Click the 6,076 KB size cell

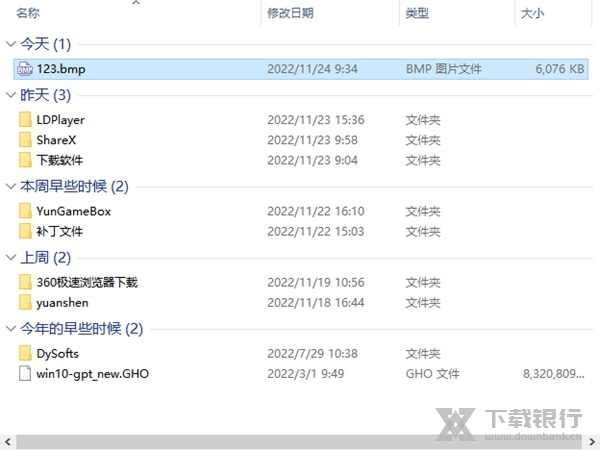pos(560,69)
